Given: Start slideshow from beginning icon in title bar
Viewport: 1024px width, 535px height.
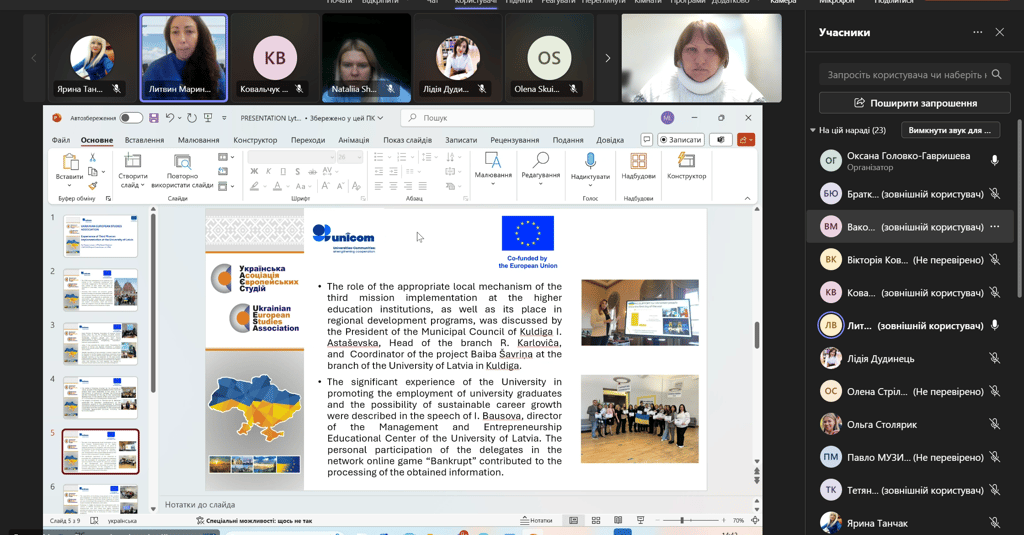Looking at the screenshot, I should [208, 118].
